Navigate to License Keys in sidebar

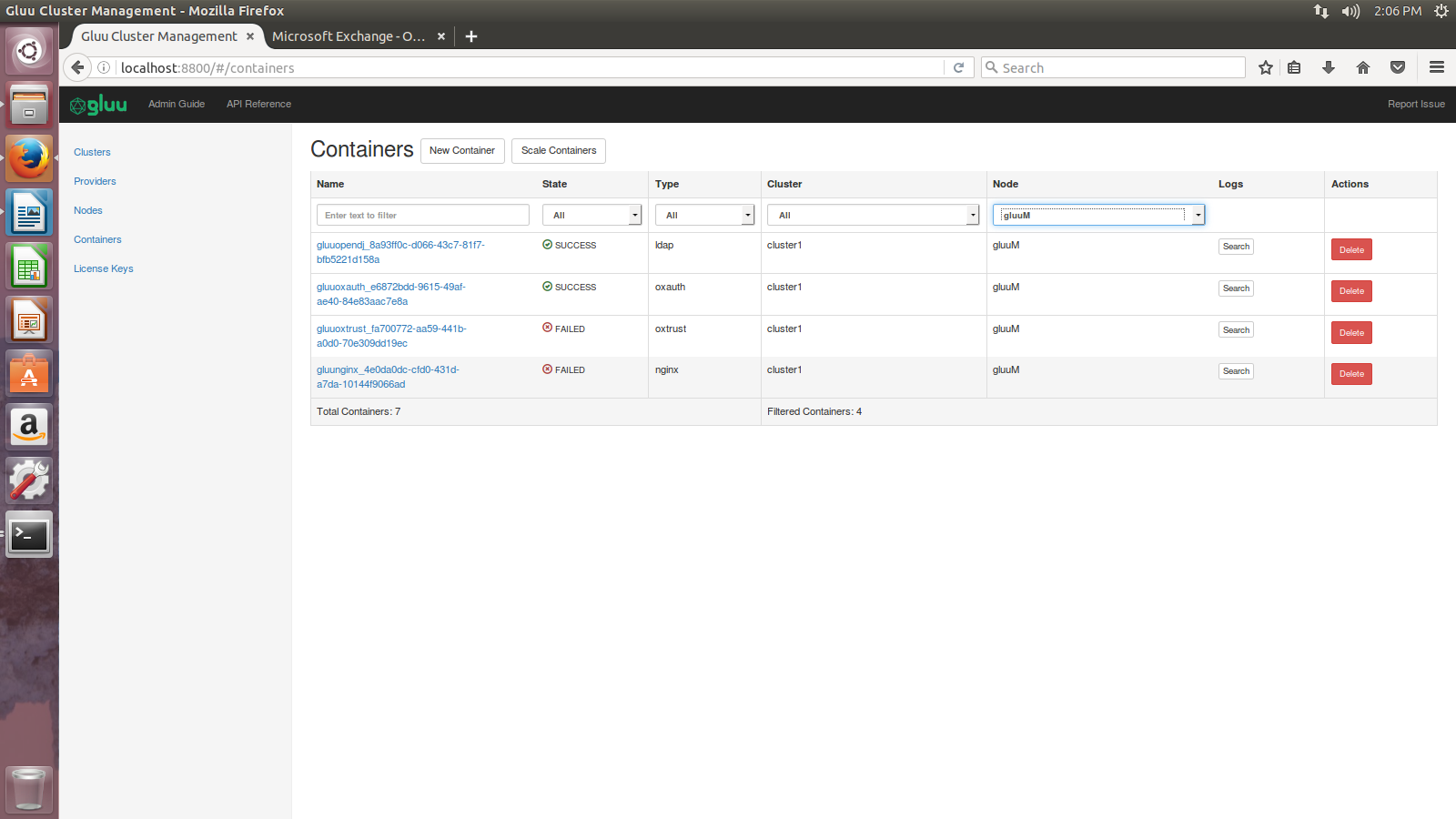[x=103, y=268]
